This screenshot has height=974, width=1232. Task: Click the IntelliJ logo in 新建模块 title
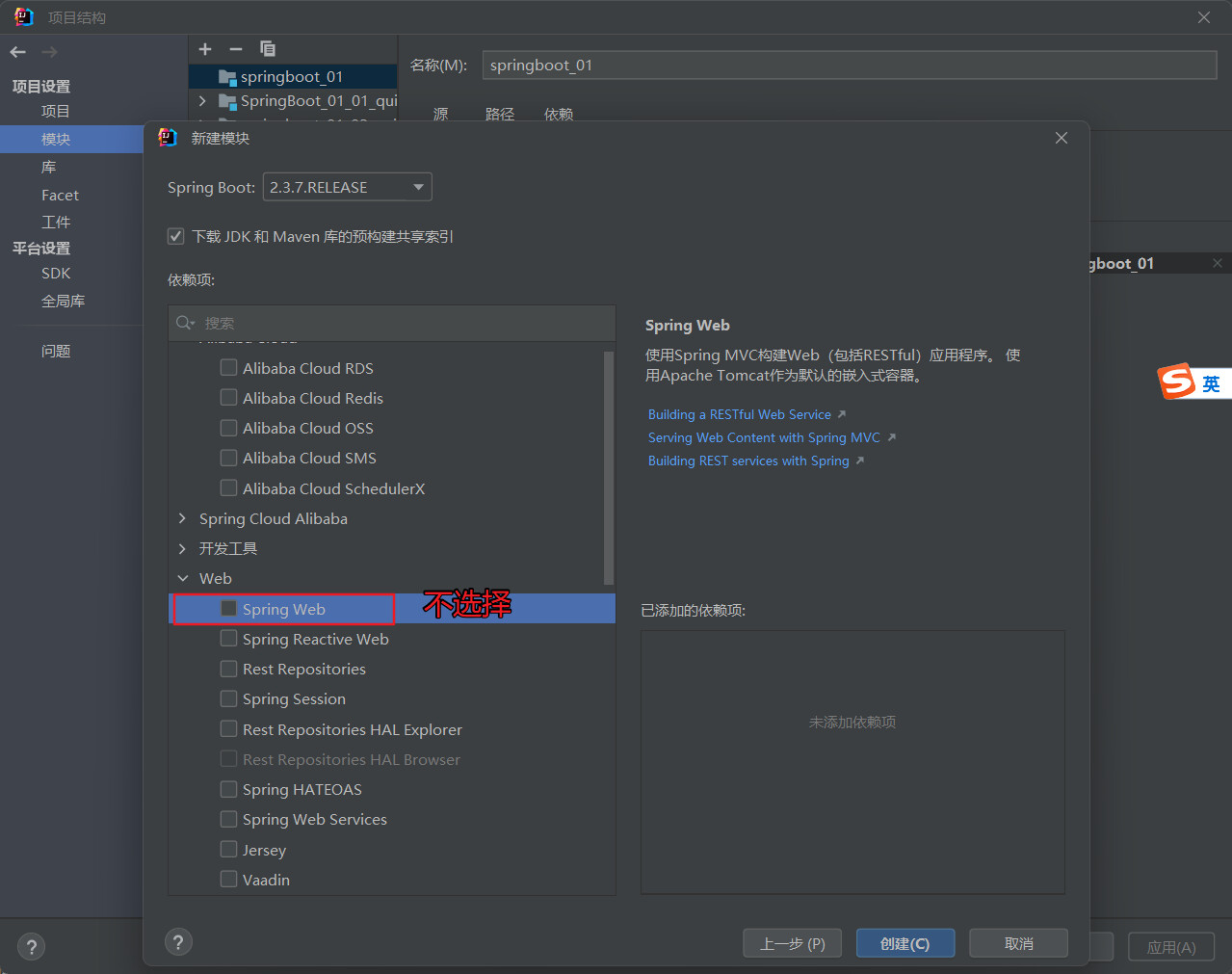click(x=168, y=138)
